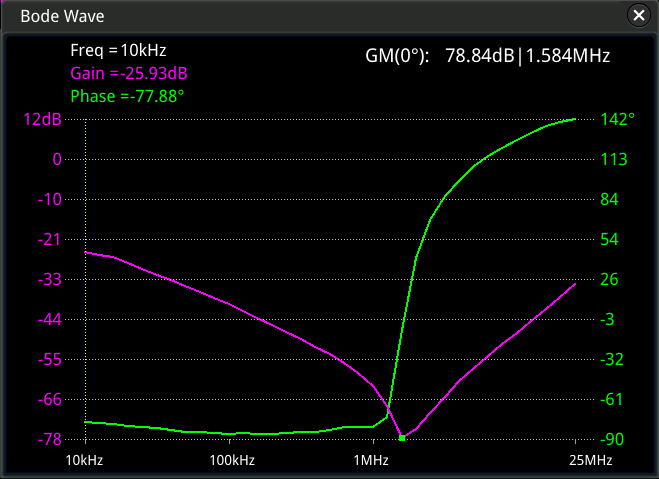
Task: Click the -78 gain axis label
Action: point(47,439)
